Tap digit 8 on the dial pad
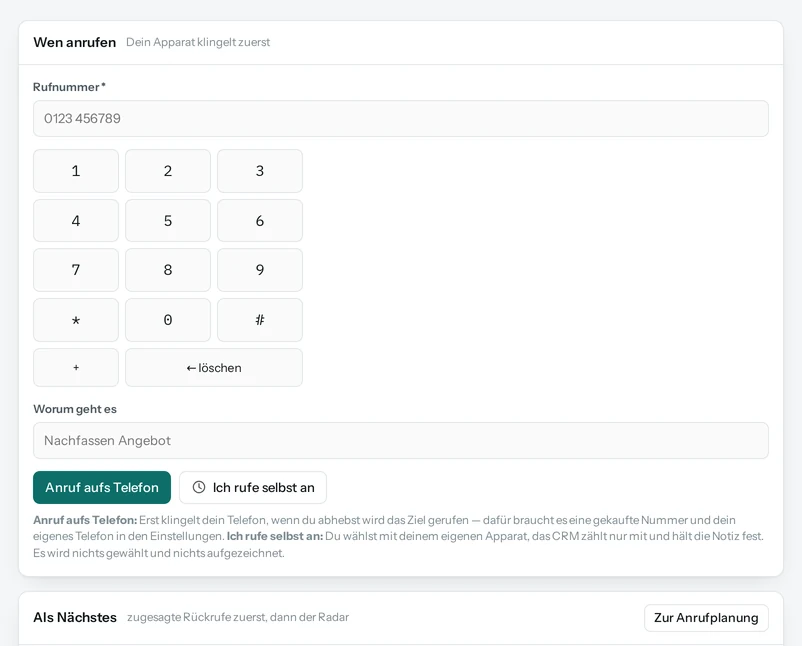The image size is (802, 646). click(168, 270)
